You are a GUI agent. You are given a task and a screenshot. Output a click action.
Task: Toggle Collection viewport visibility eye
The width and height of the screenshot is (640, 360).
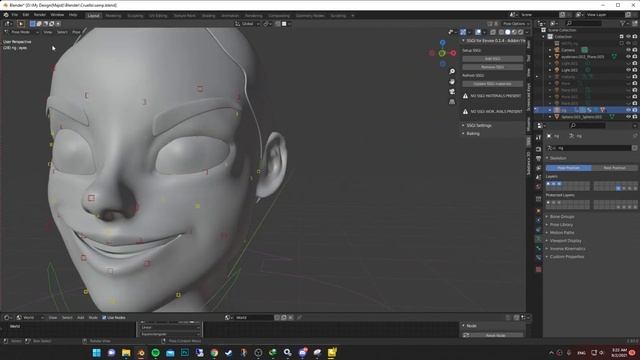tap(628, 37)
